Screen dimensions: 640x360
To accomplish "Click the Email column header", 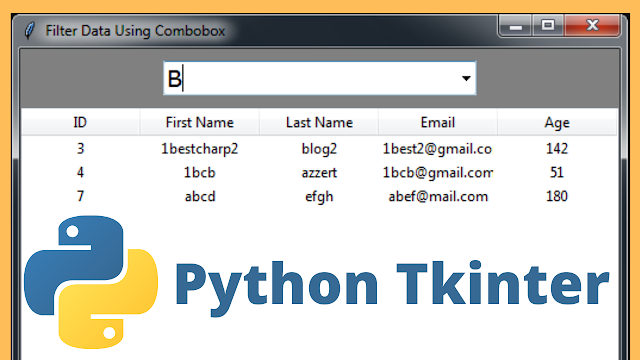I will (438, 122).
